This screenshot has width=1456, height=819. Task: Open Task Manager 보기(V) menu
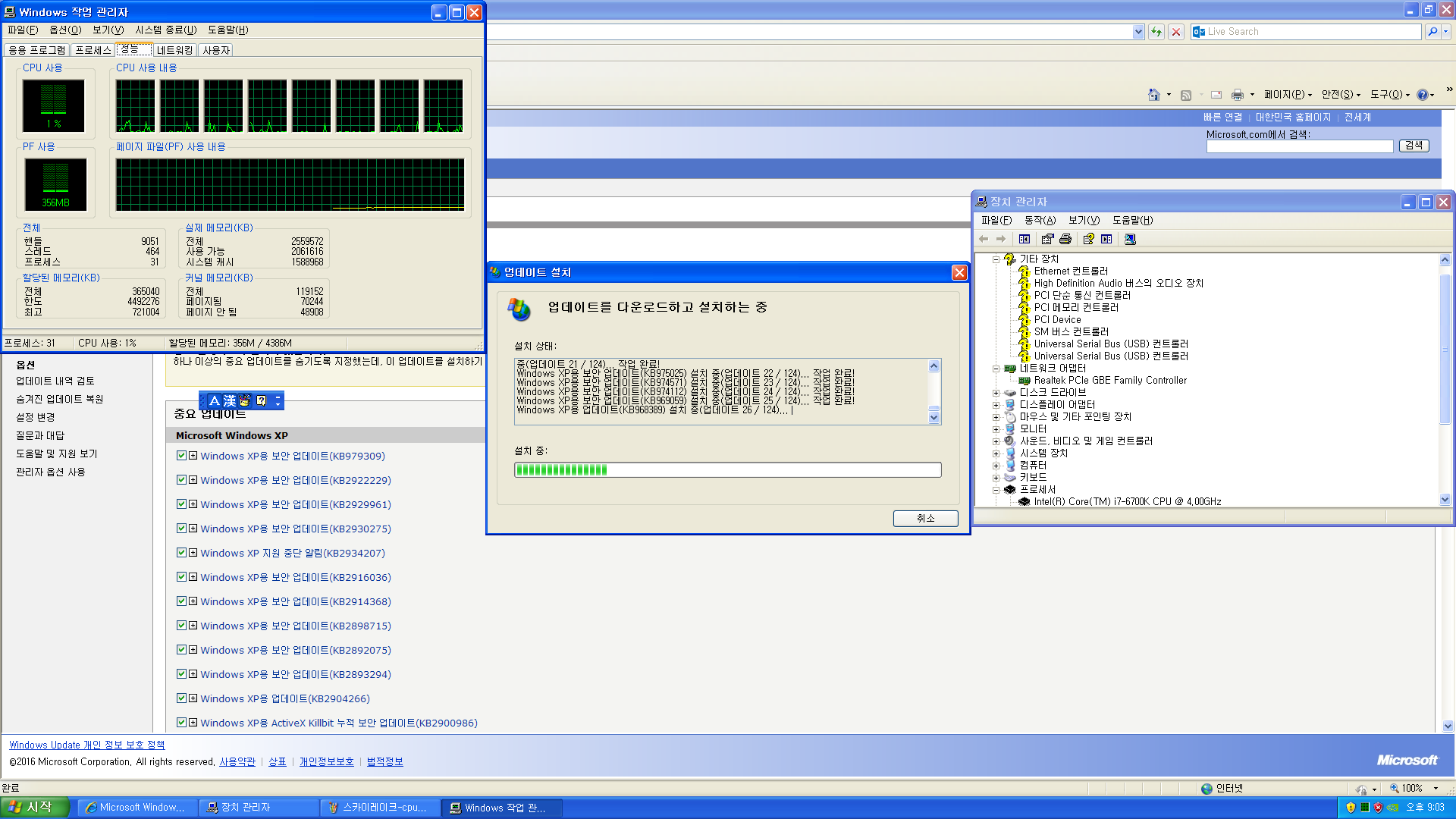(x=108, y=30)
